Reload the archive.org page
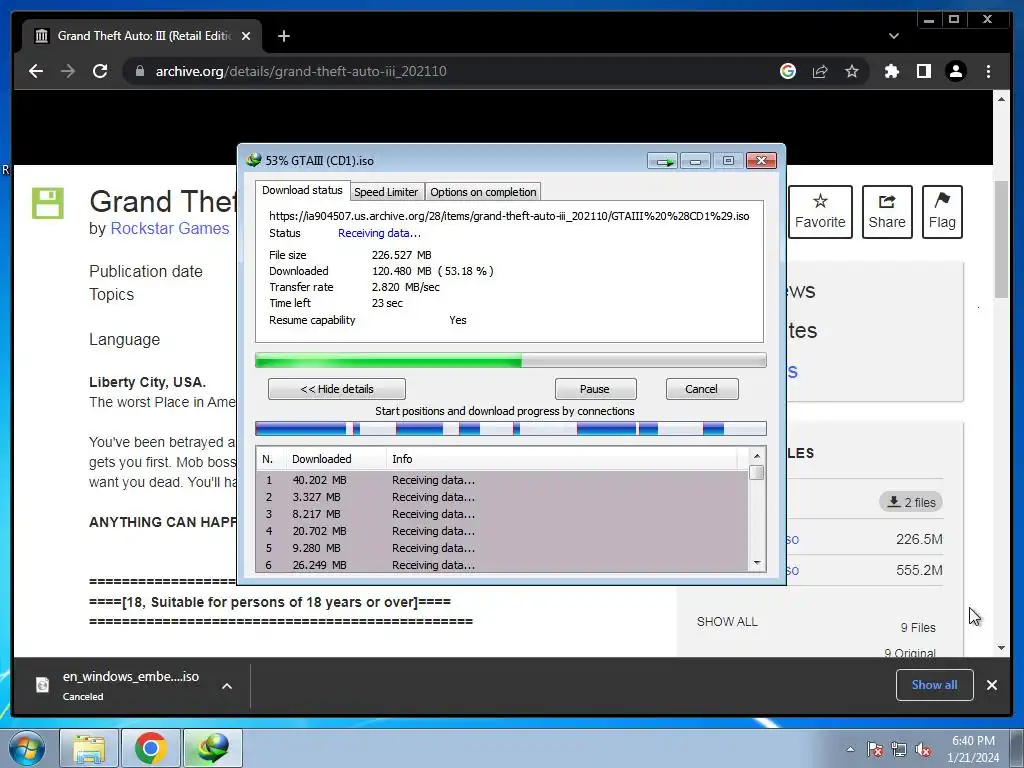 [x=100, y=71]
